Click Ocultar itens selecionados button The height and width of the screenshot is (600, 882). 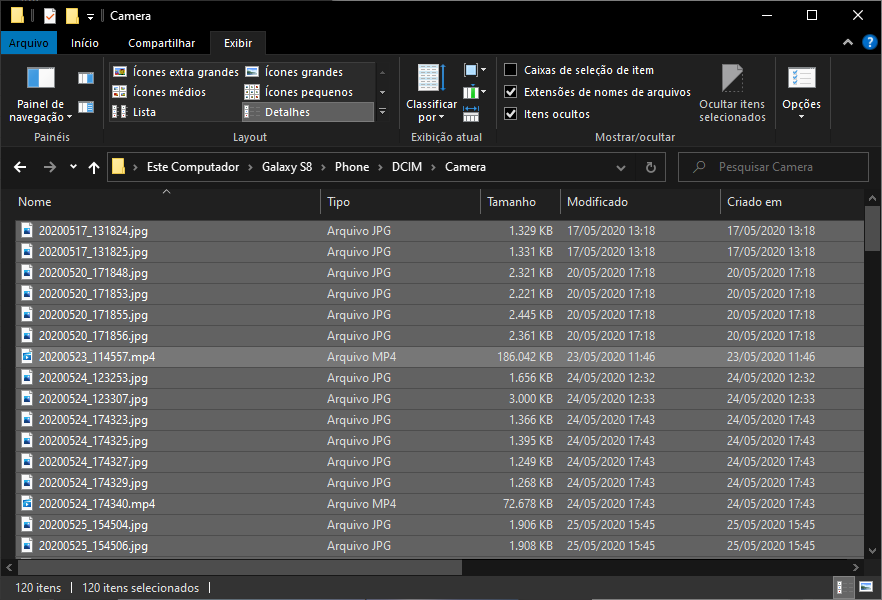coord(732,93)
